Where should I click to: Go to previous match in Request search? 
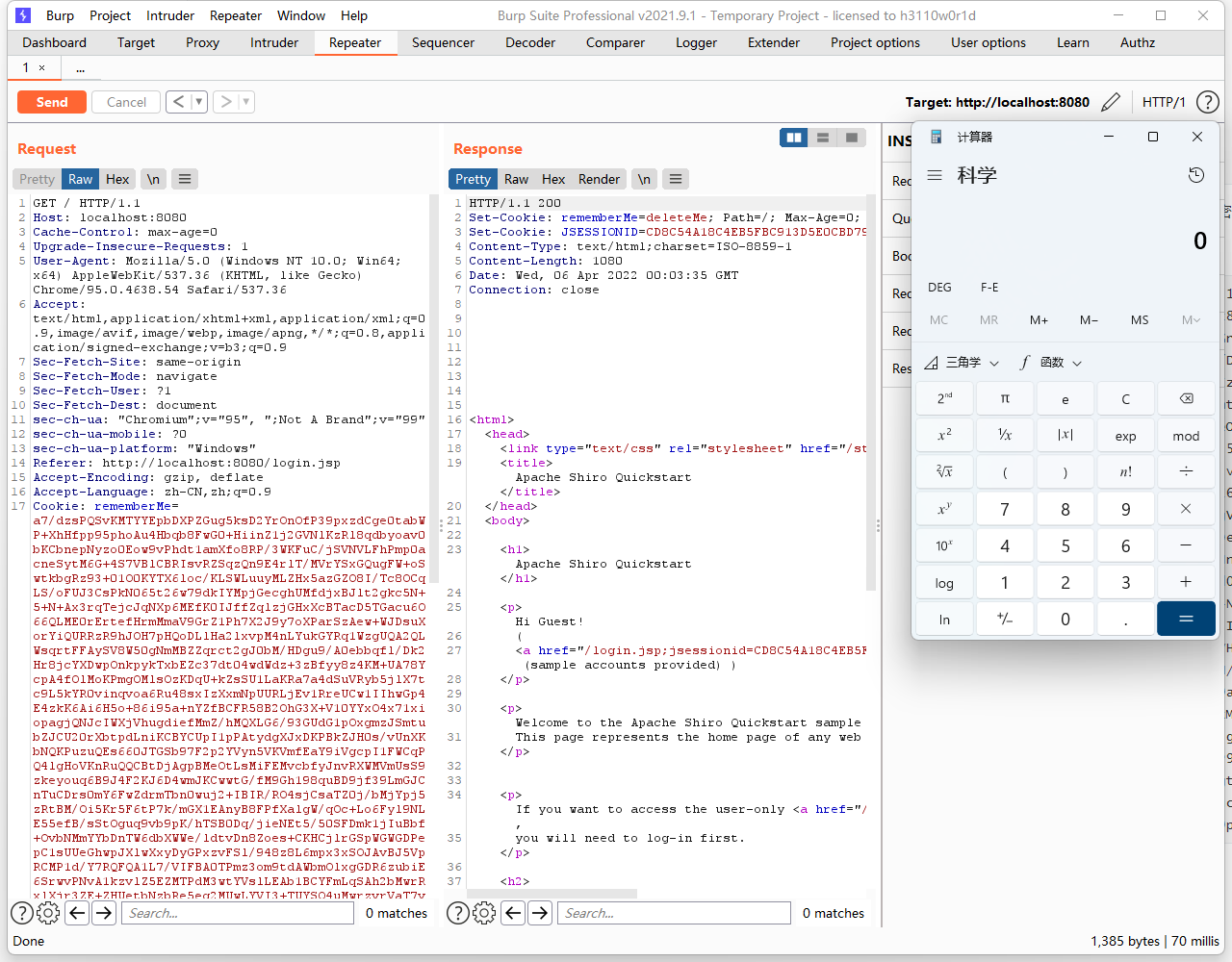(78, 913)
